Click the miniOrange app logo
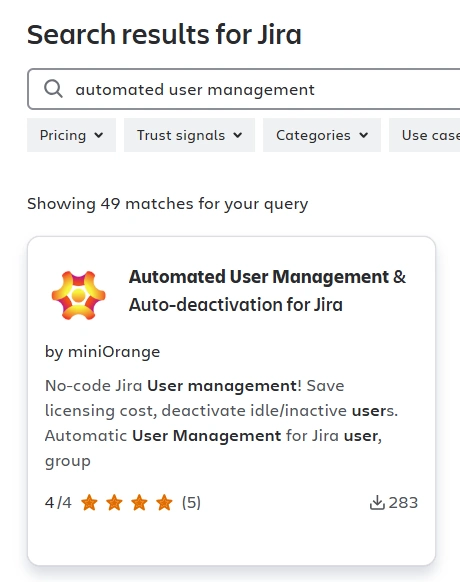460x582 pixels. pyautogui.click(x=78, y=295)
